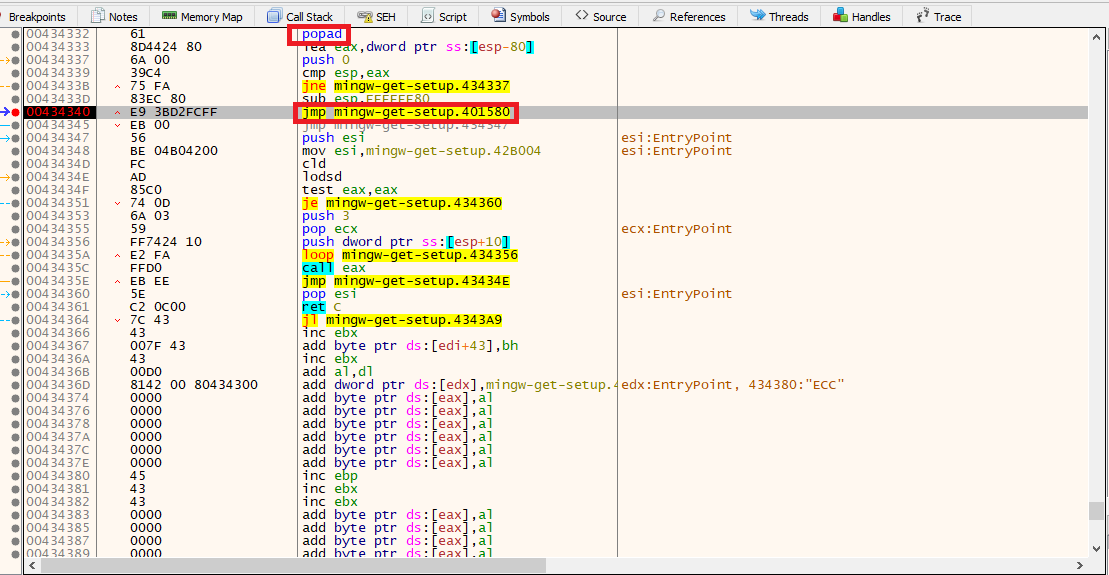This screenshot has height=575, width=1109.
Task: Click the horizontal scrollbar thumb
Action: [294, 565]
